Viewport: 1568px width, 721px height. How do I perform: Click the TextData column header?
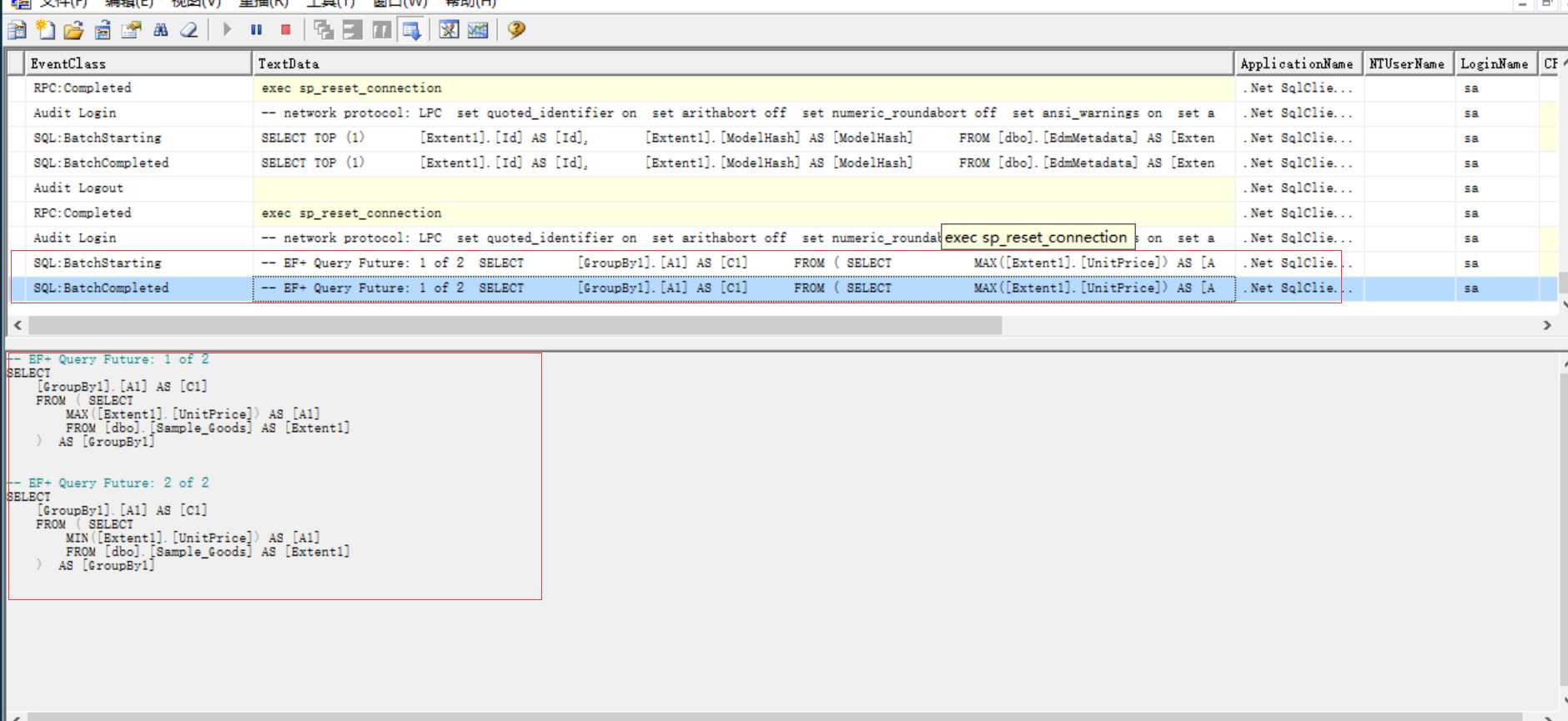743,63
